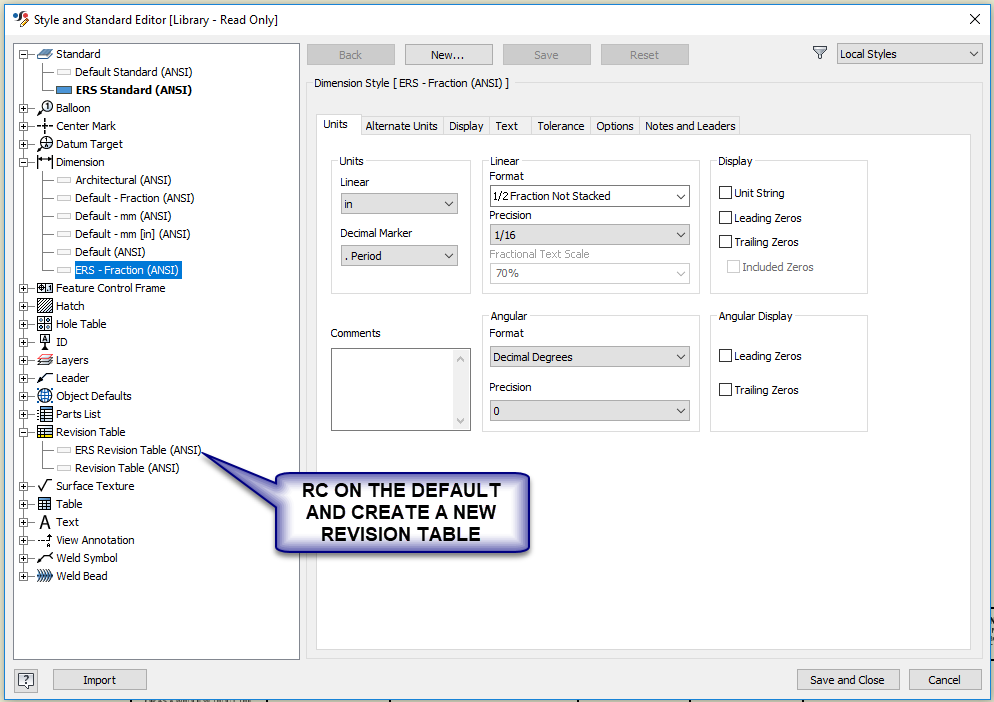Toggle Angular Display Leading Zeros checkbox
The image size is (994, 702).
[726, 356]
